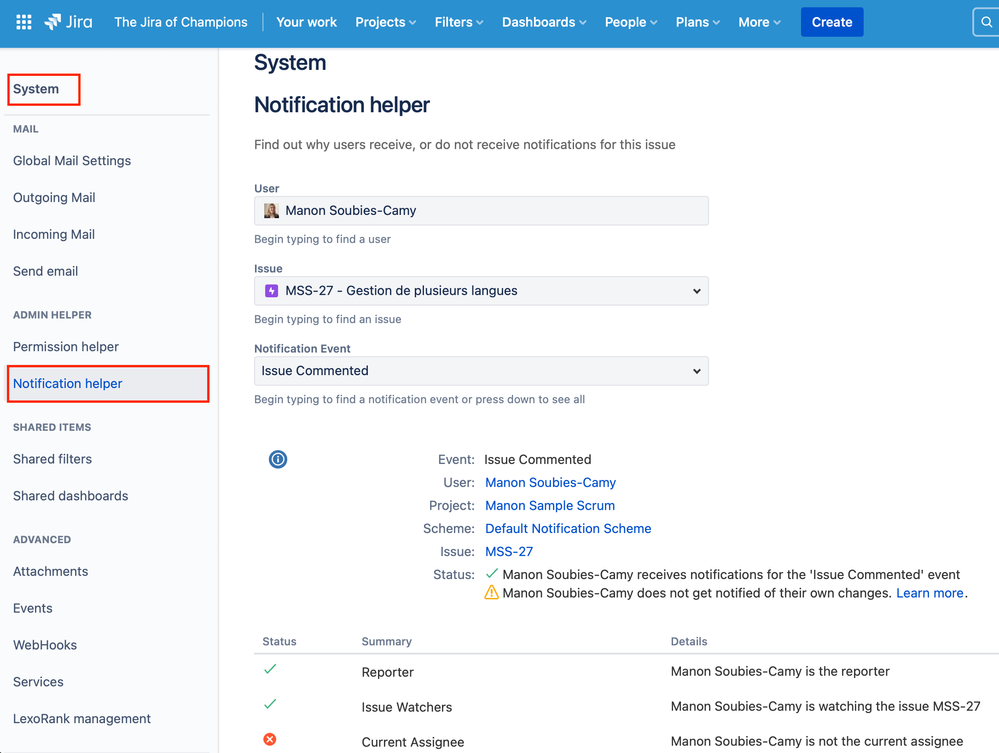Open the Notification Event dropdown
The width and height of the screenshot is (999, 753).
point(481,371)
